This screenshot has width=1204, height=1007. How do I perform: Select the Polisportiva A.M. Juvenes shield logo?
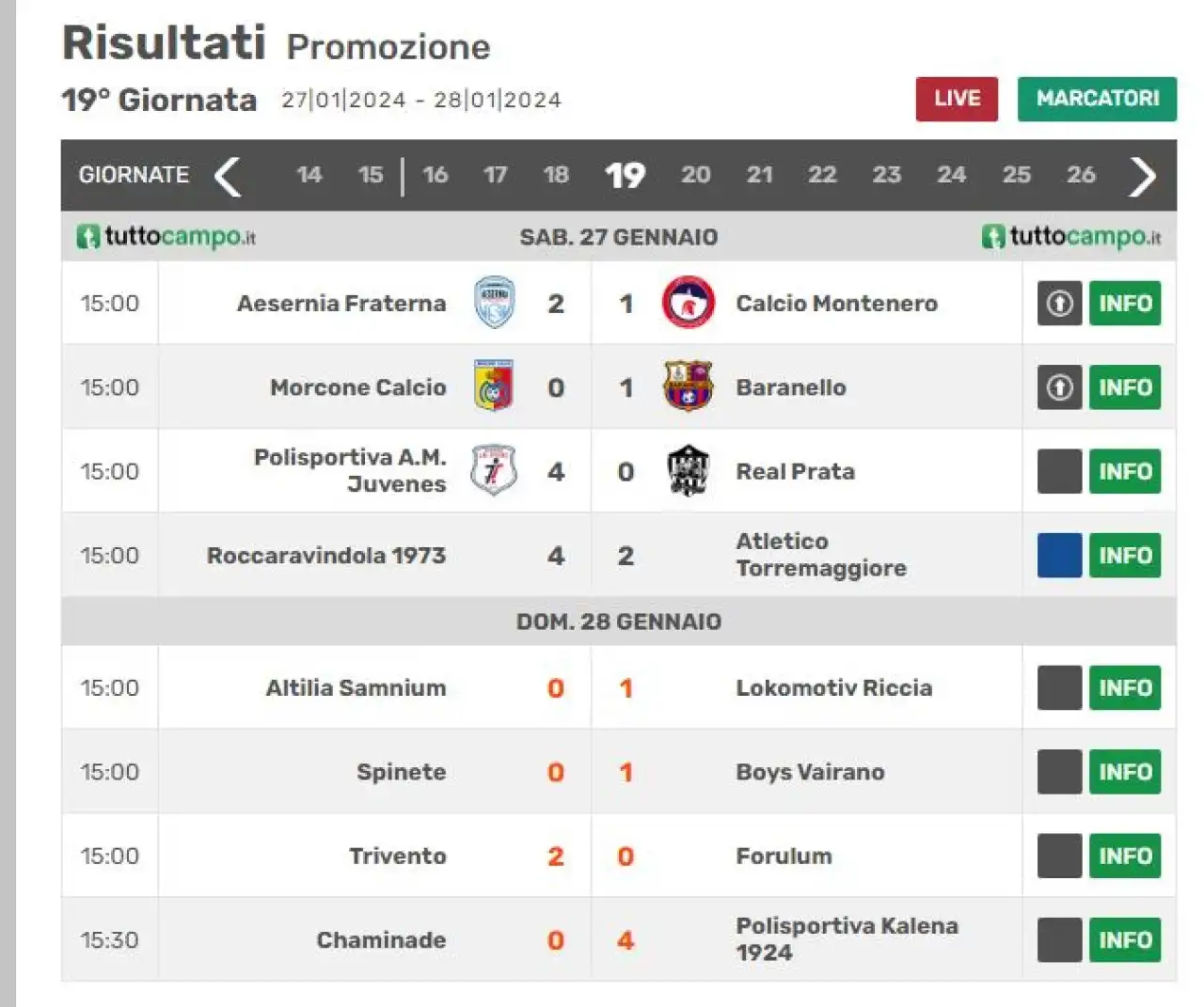(494, 470)
